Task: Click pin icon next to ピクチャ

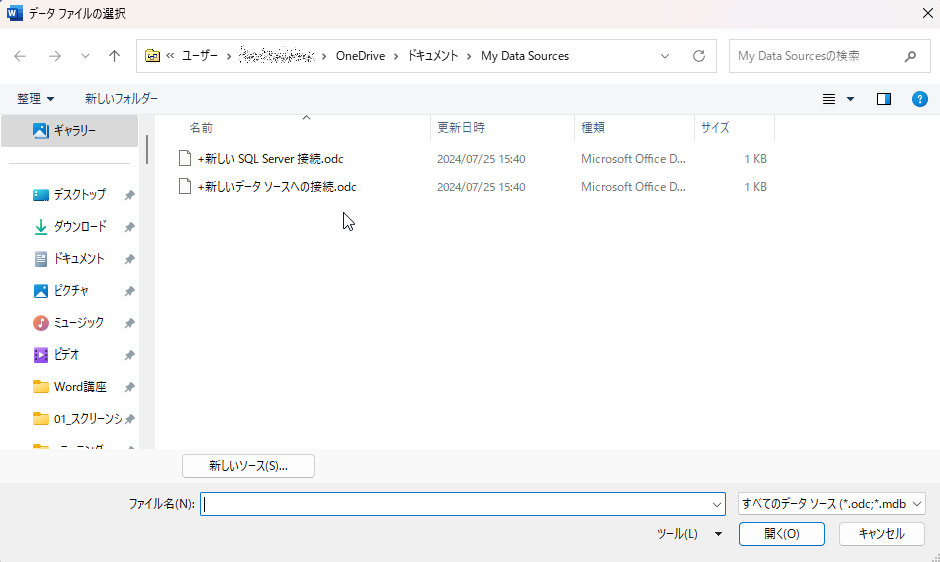Action: click(x=129, y=291)
